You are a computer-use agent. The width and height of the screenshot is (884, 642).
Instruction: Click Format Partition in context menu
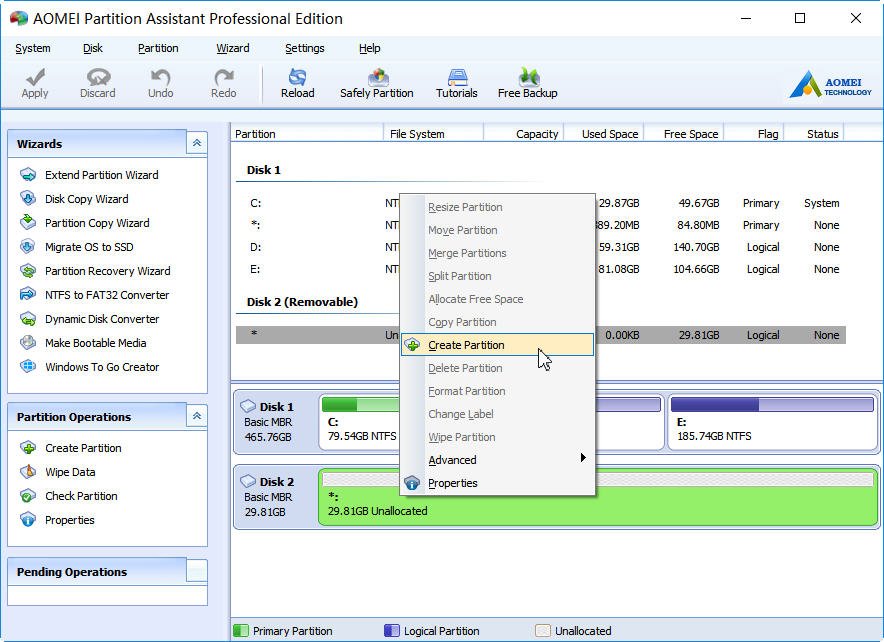click(x=497, y=391)
